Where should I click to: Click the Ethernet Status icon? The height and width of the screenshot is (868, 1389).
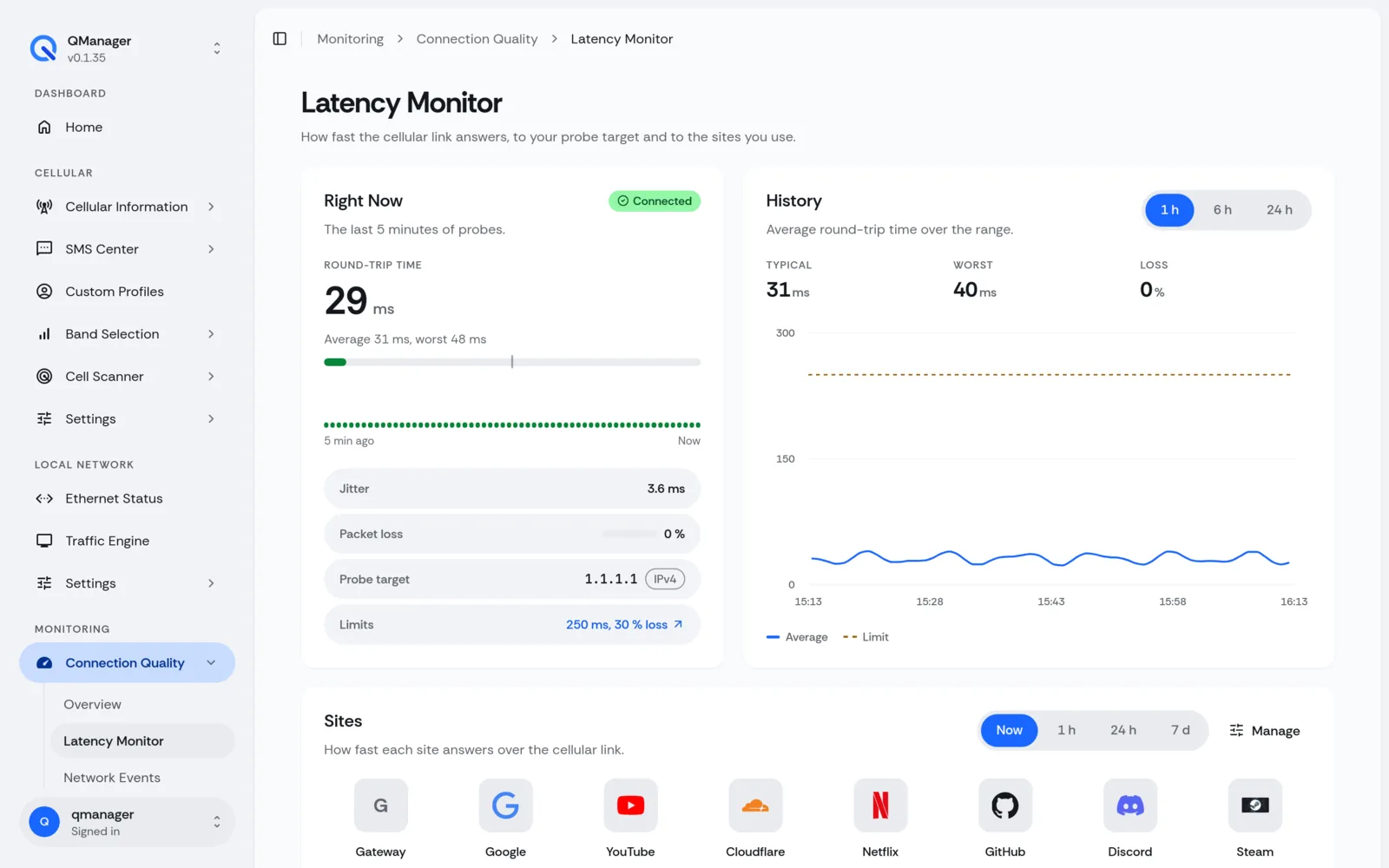pyautogui.click(x=44, y=498)
